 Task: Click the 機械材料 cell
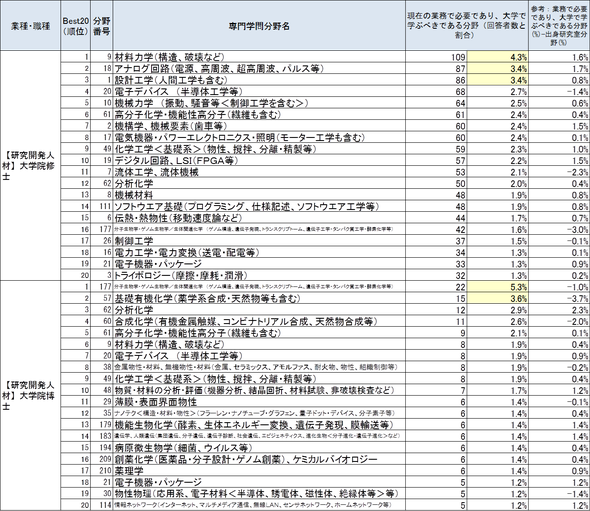click(x=259, y=195)
